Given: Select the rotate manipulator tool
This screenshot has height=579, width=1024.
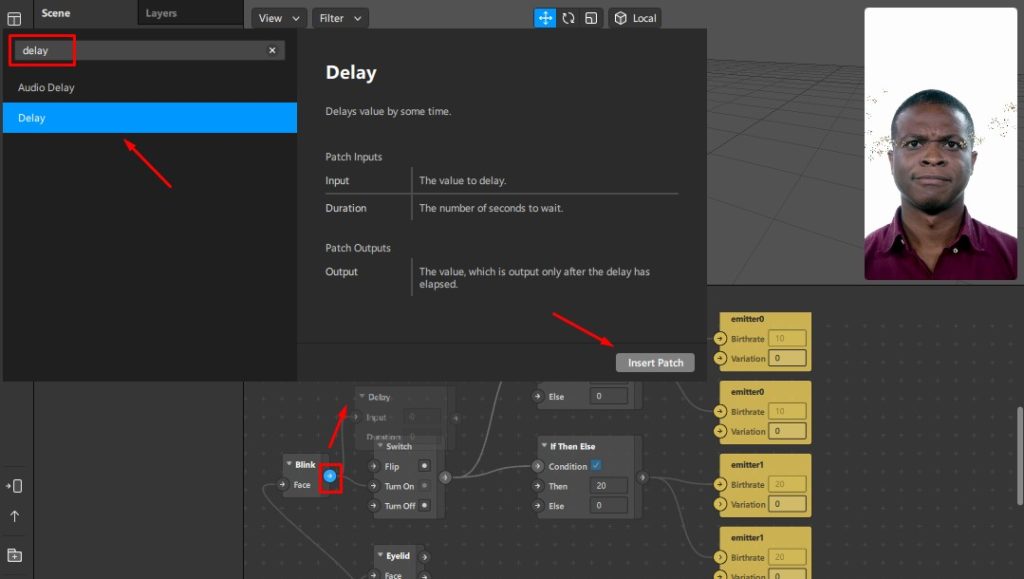Looking at the screenshot, I should tap(568, 18).
